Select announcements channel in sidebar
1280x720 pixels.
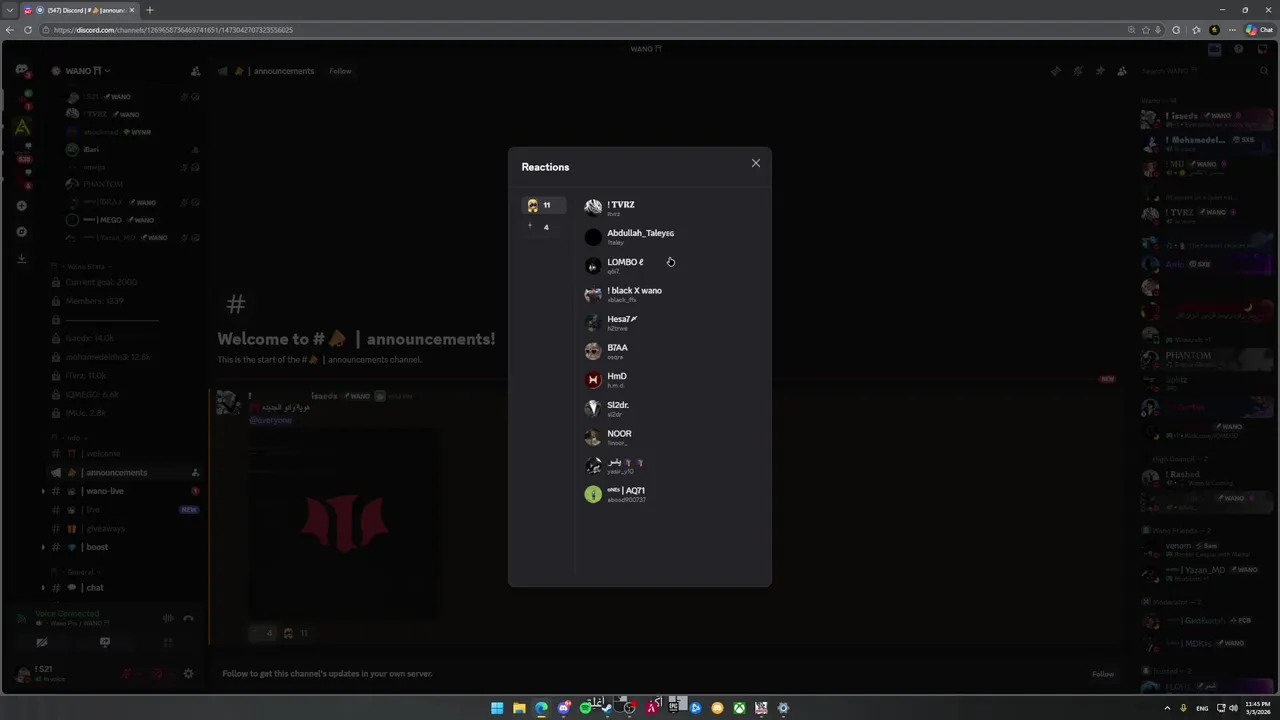click(125, 472)
